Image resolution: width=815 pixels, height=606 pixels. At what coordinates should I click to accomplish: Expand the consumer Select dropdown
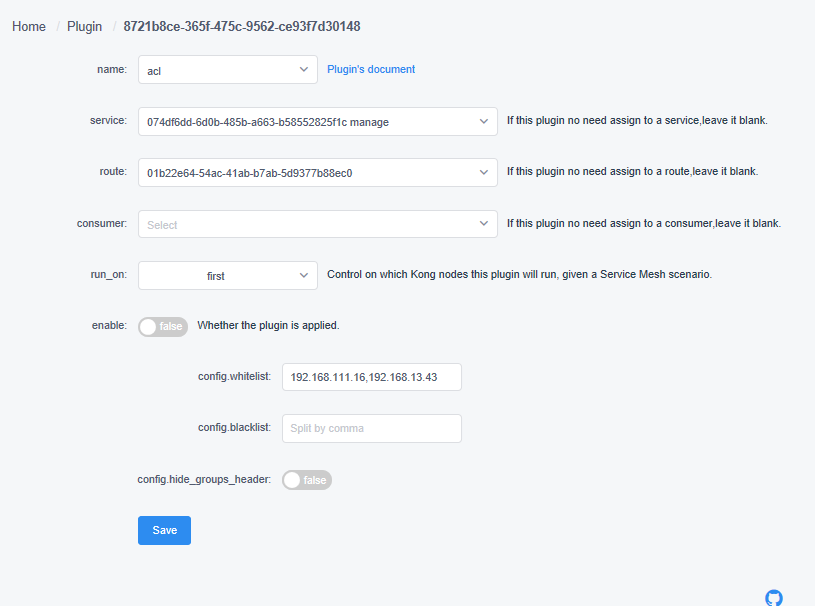(318, 224)
